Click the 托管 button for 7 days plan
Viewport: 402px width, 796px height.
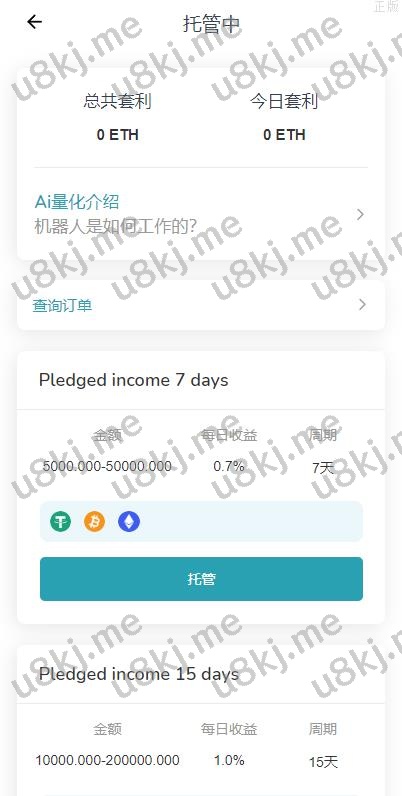point(201,579)
